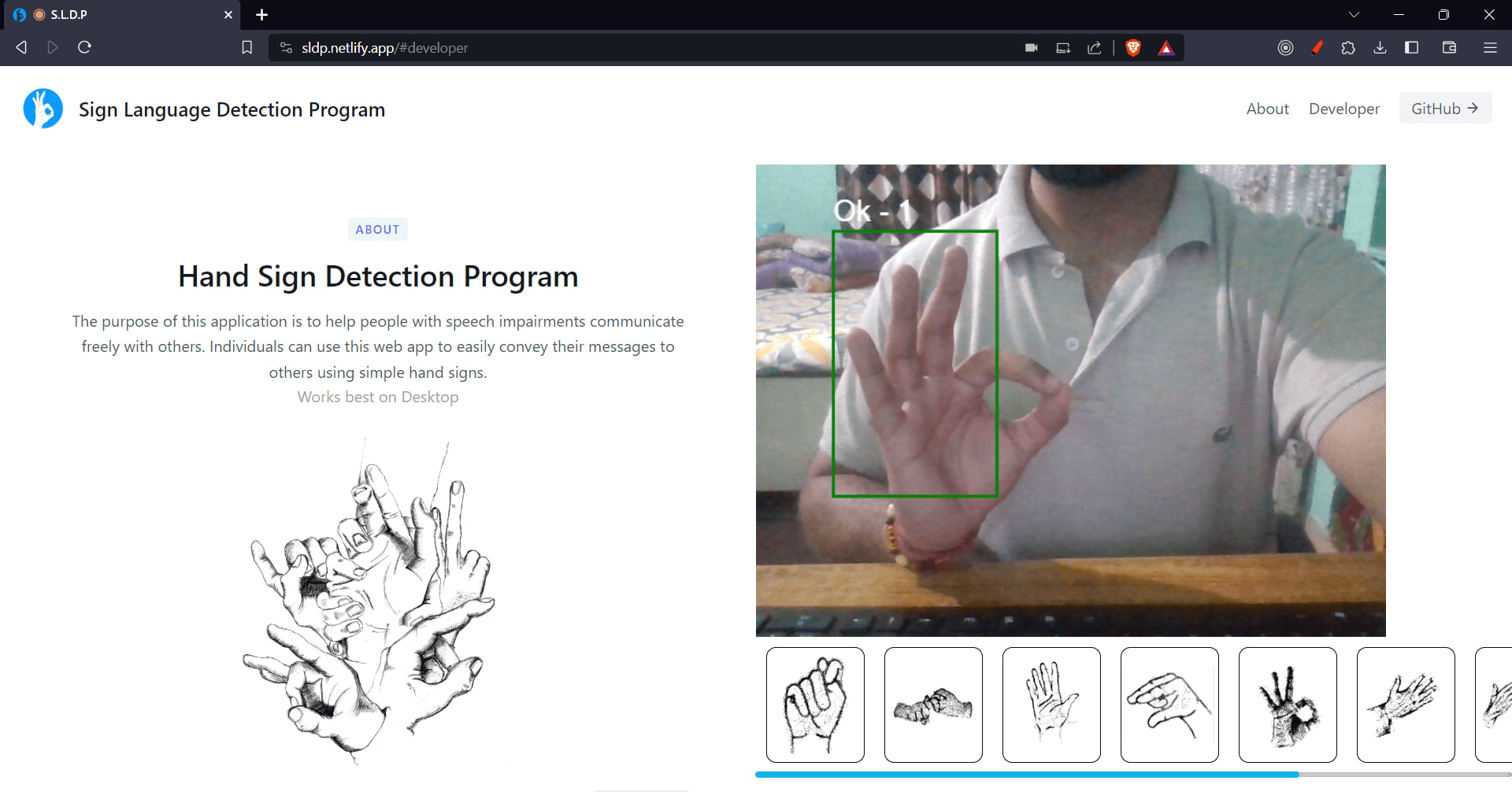Open Brave Shields lion icon
Viewport: 1512px width, 799px height.
pyautogui.click(x=1133, y=48)
